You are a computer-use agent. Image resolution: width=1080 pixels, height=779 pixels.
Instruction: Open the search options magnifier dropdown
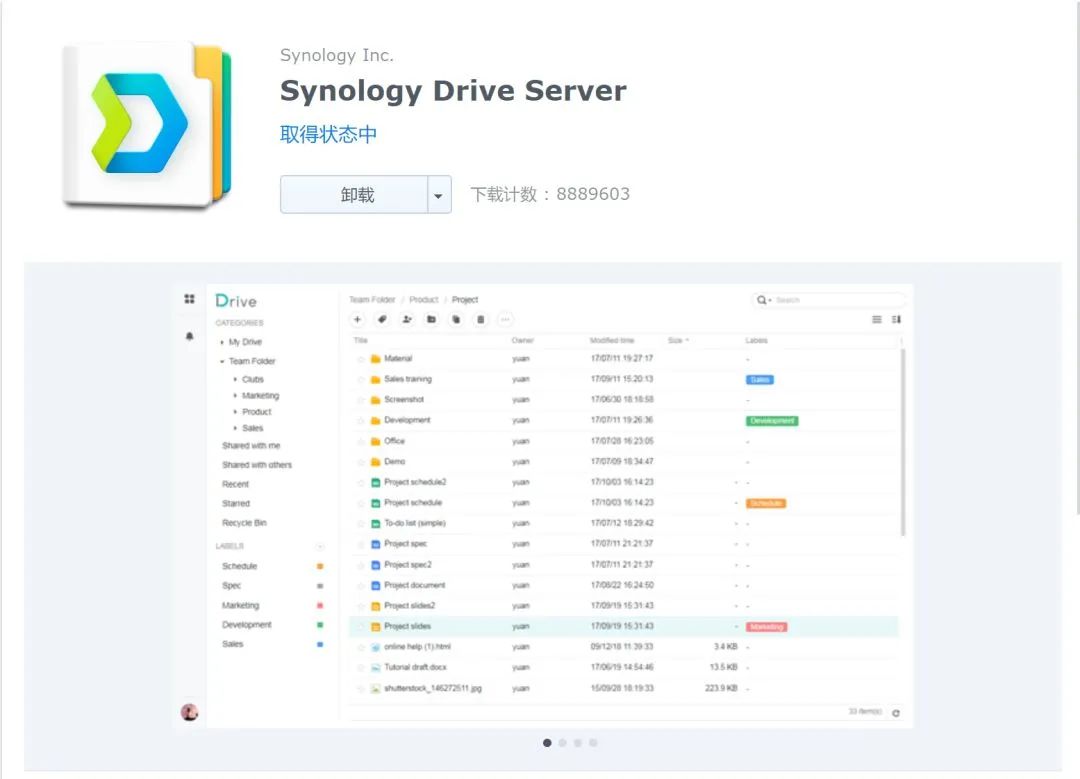[x=763, y=300]
